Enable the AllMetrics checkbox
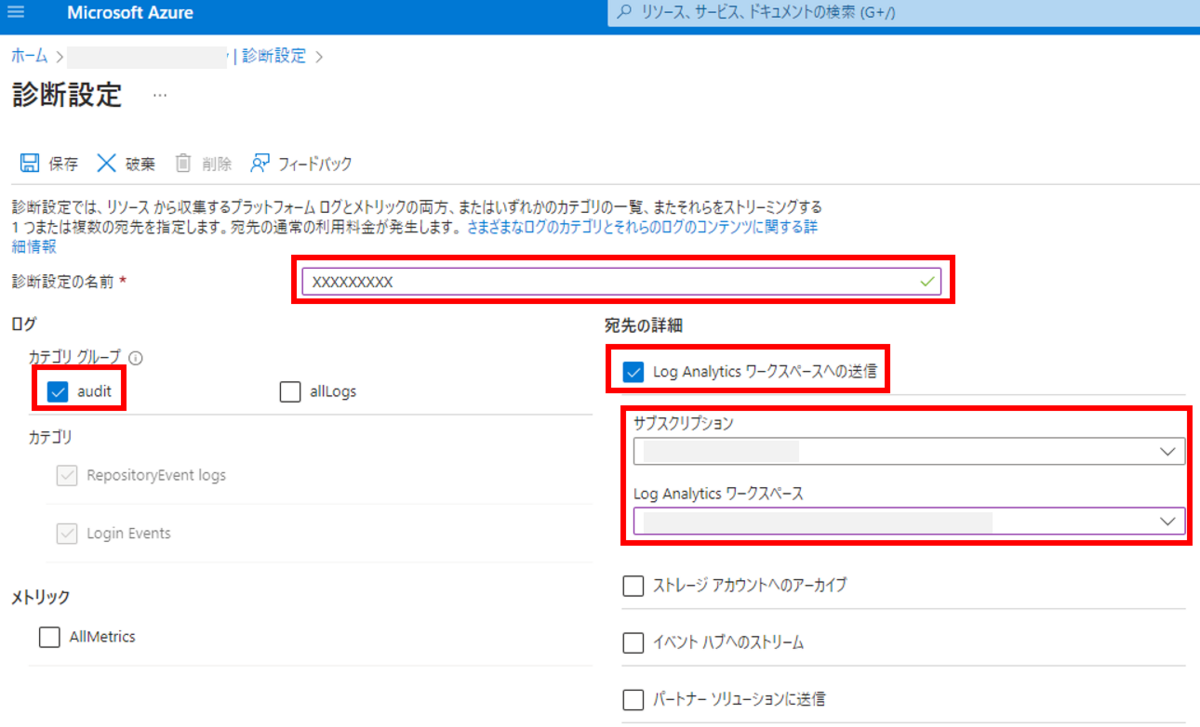1200x727 pixels. click(49, 637)
